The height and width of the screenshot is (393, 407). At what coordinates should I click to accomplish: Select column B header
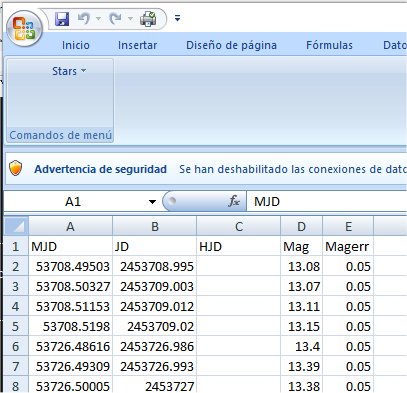155,227
